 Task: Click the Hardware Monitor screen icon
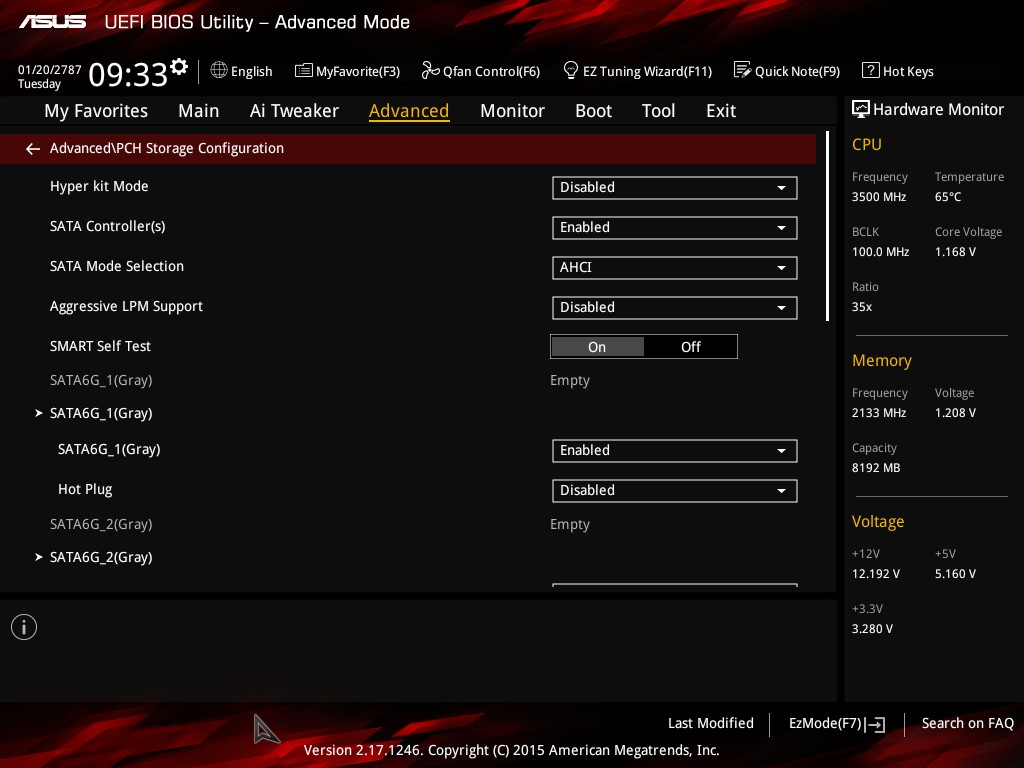click(861, 109)
